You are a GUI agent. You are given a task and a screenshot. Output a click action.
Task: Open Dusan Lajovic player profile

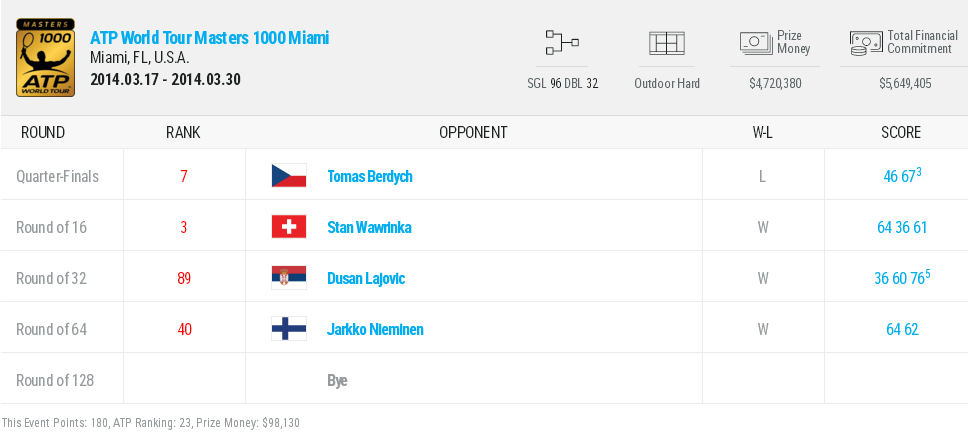point(366,278)
